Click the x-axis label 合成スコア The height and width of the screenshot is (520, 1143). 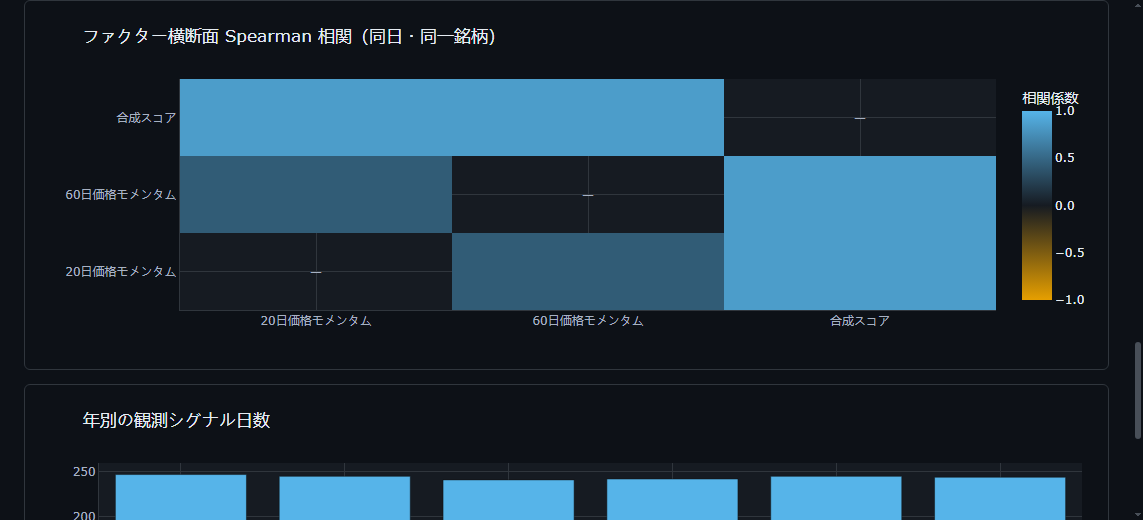pos(860,320)
